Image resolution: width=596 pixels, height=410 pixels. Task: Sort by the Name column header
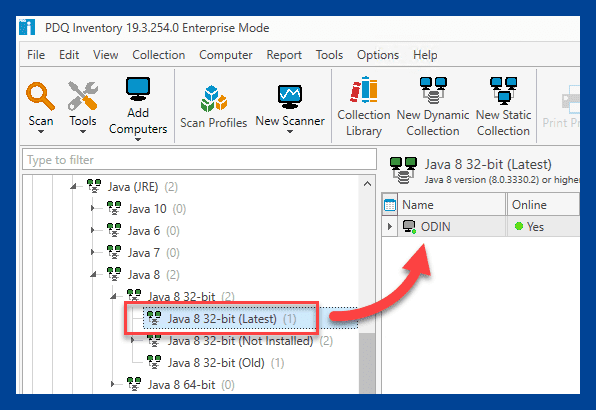click(452, 205)
